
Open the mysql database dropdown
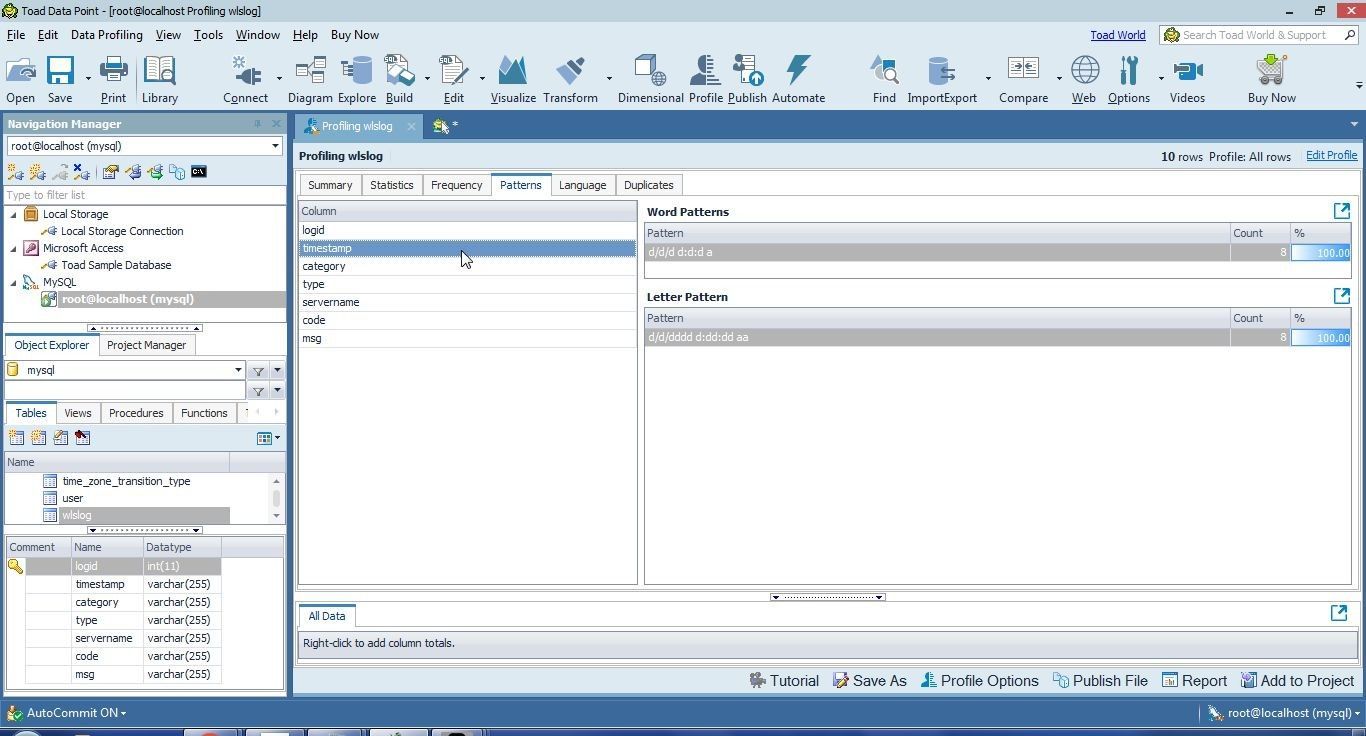pyautogui.click(x=238, y=370)
